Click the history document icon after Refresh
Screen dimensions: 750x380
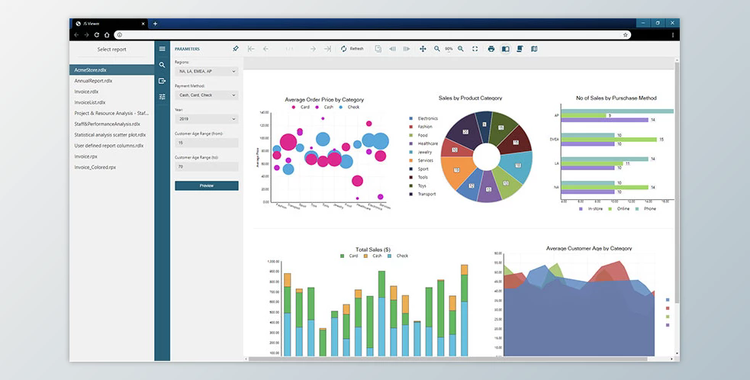pos(378,49)
